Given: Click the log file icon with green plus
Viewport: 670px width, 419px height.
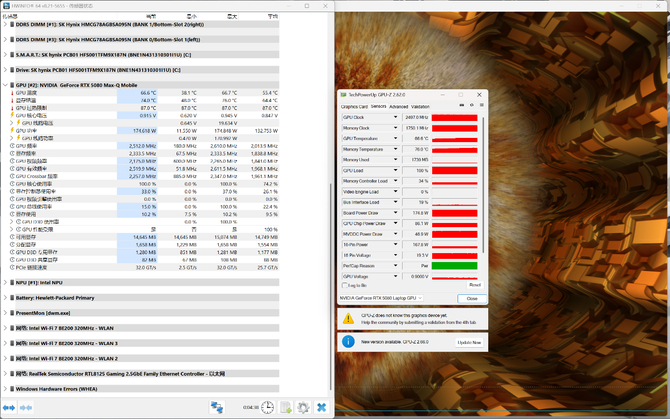Looking at the screenshot, I should (x=286, y=407).
